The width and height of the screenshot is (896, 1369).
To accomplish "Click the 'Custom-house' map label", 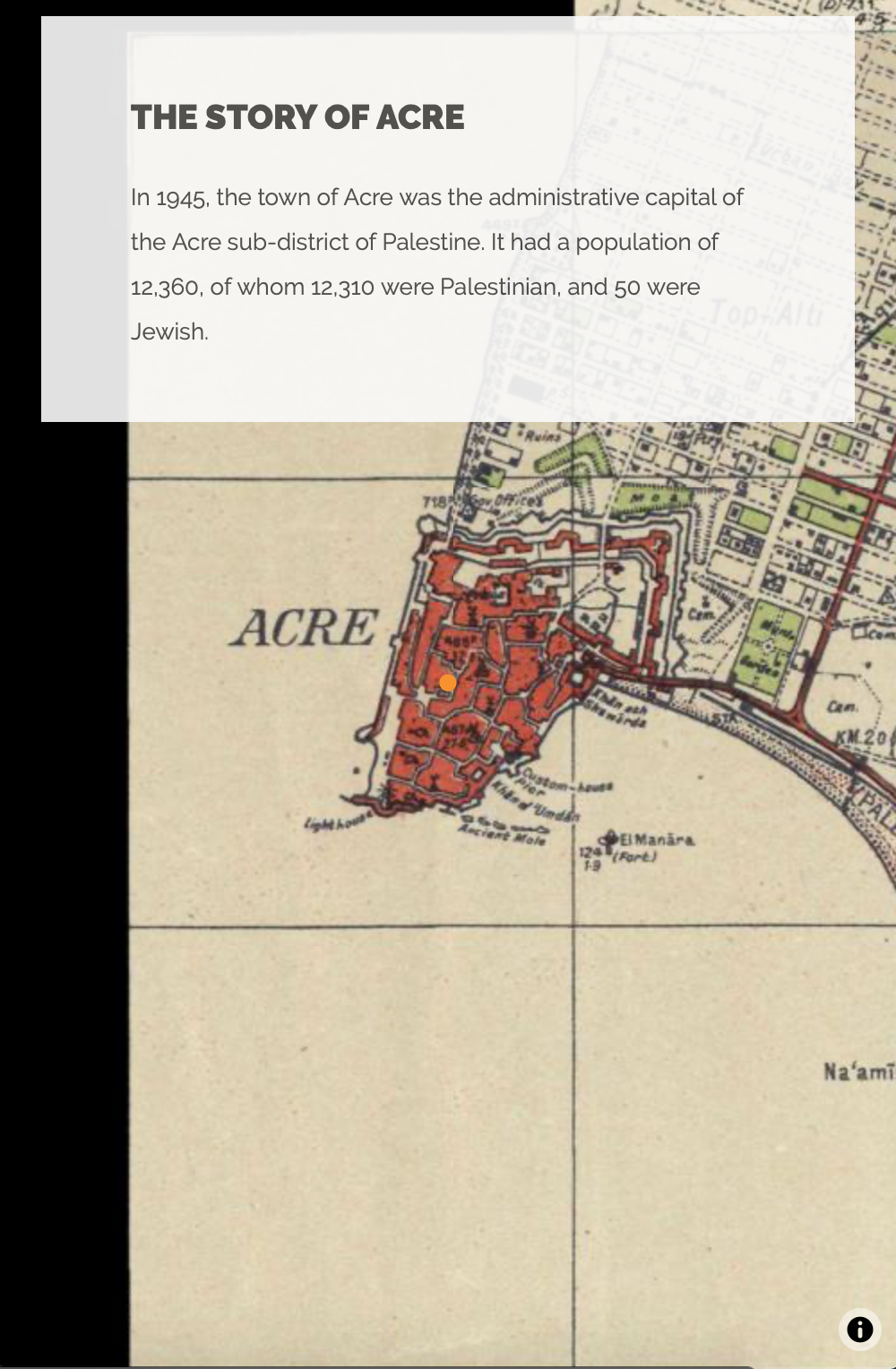I will pyautogui.click(x=568, y=780).
